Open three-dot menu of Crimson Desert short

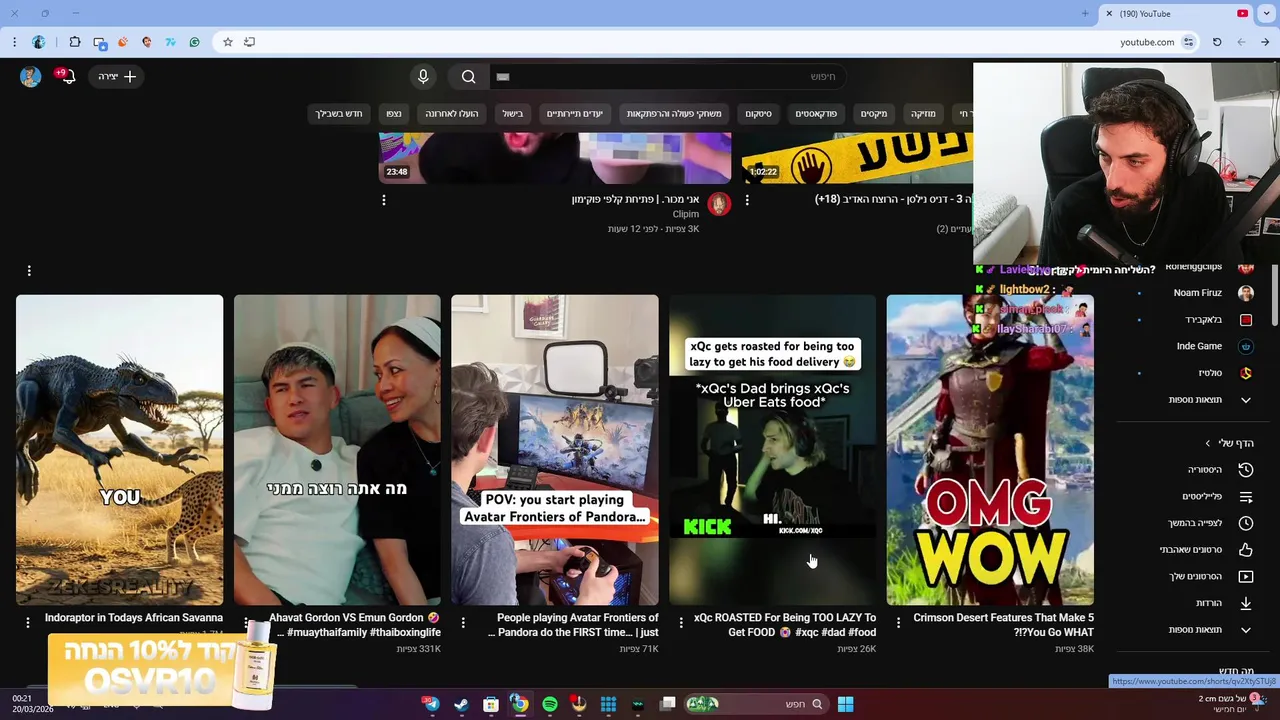click(898, 622)
